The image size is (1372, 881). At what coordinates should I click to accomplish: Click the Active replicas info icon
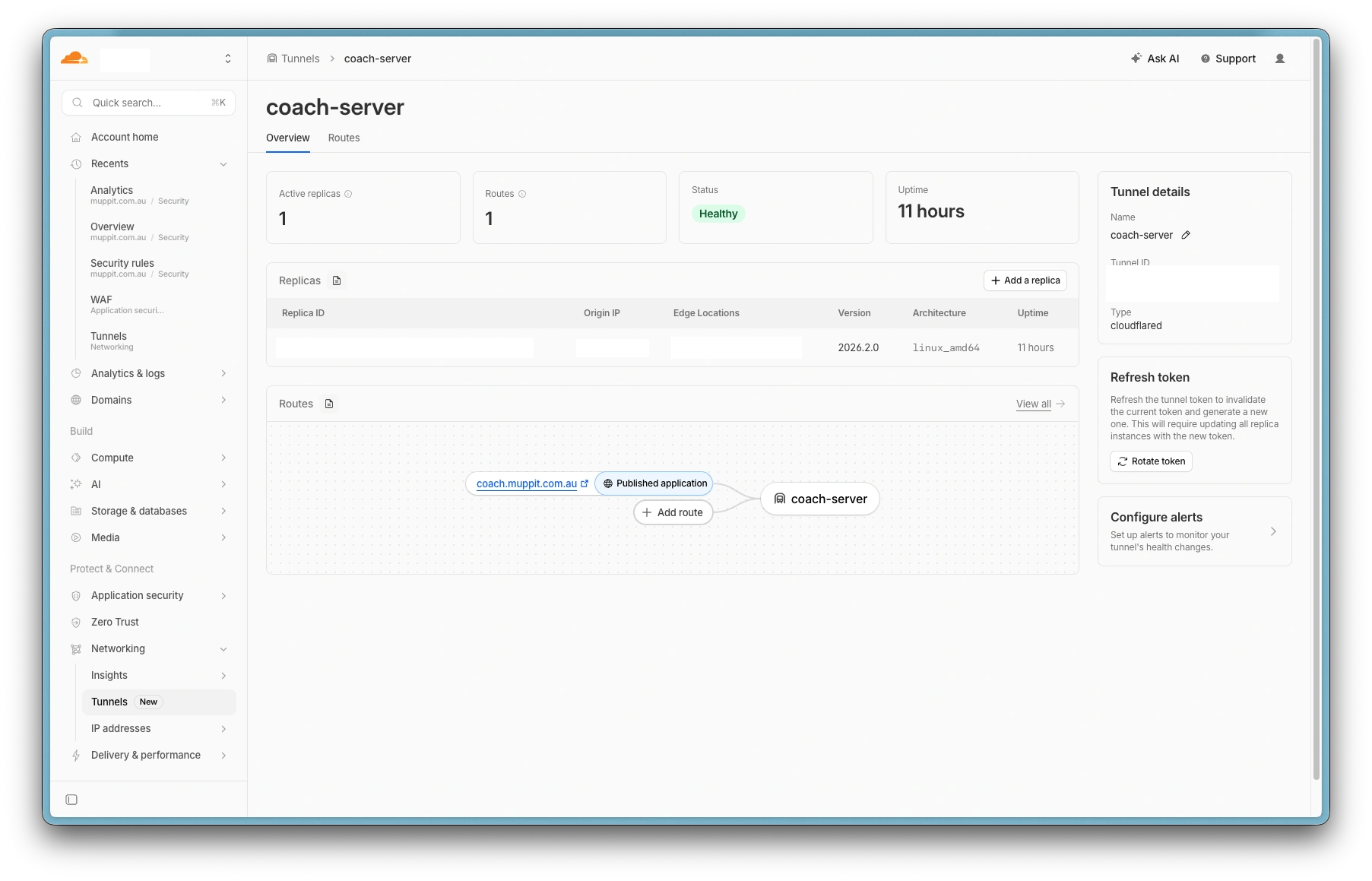[348, 194]
